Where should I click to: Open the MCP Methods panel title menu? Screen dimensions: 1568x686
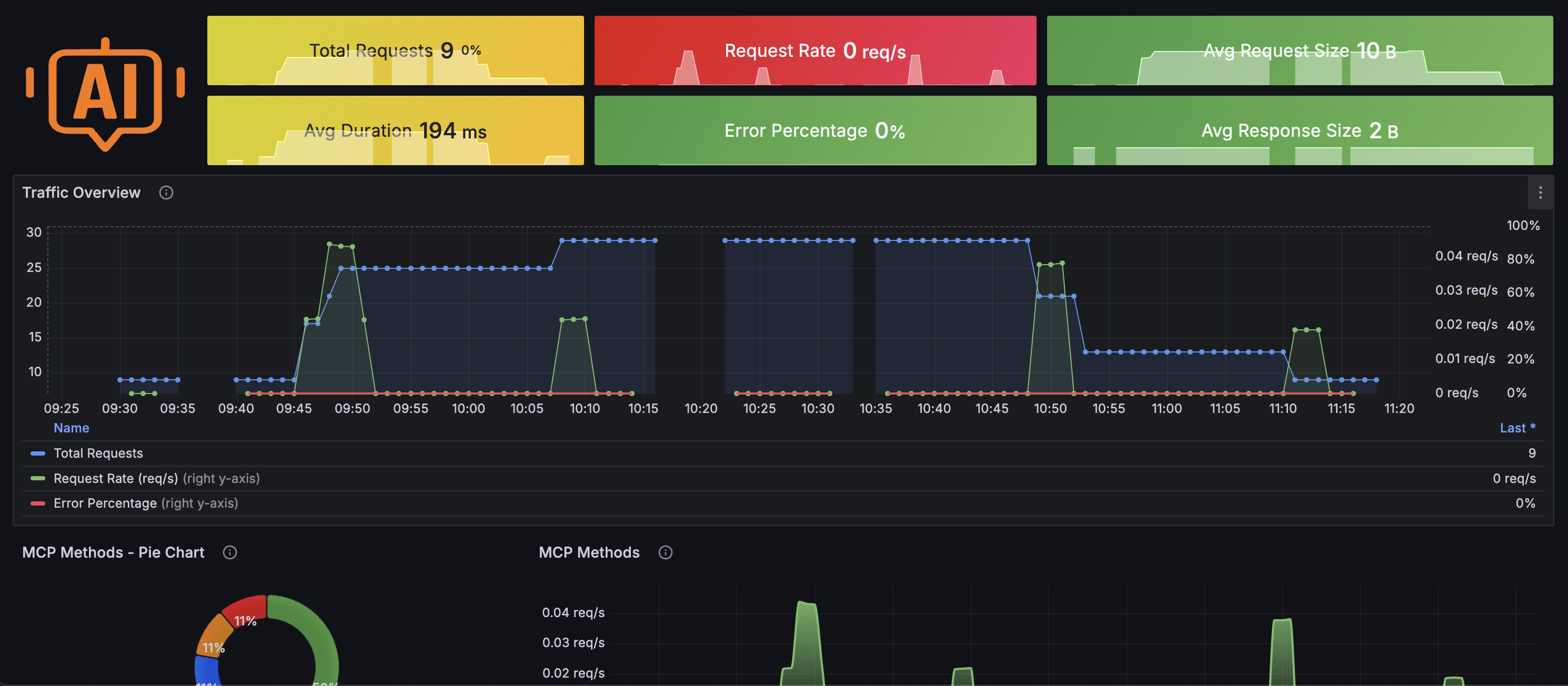589,553
